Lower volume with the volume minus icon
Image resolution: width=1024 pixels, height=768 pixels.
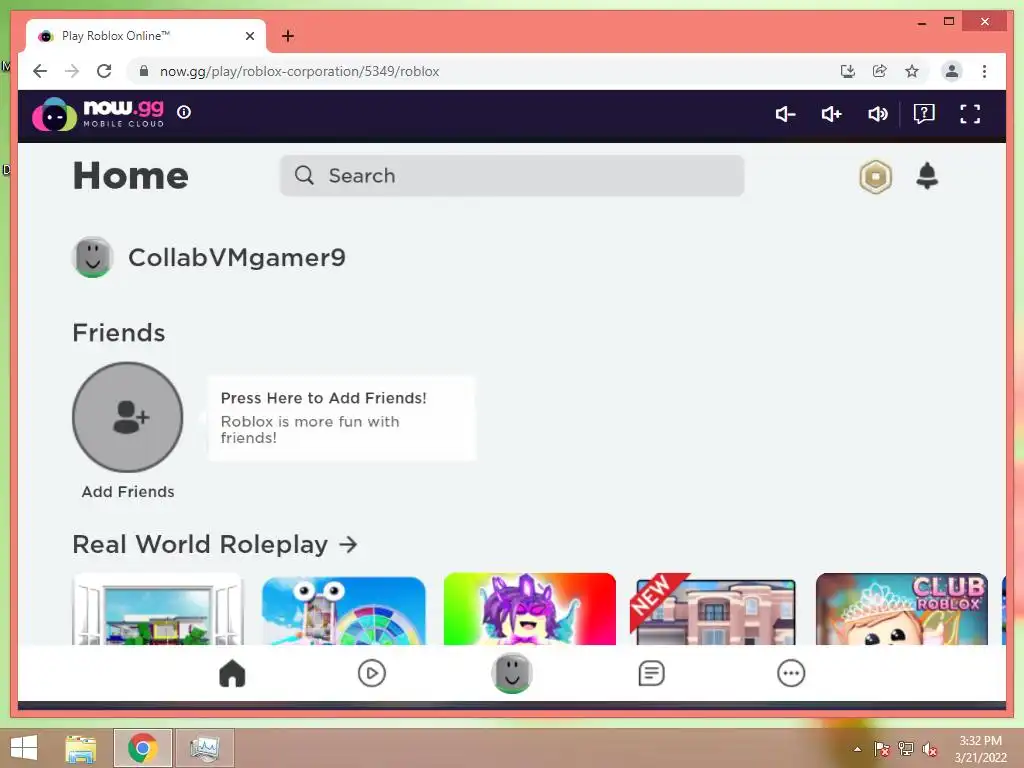click(785, 114)
